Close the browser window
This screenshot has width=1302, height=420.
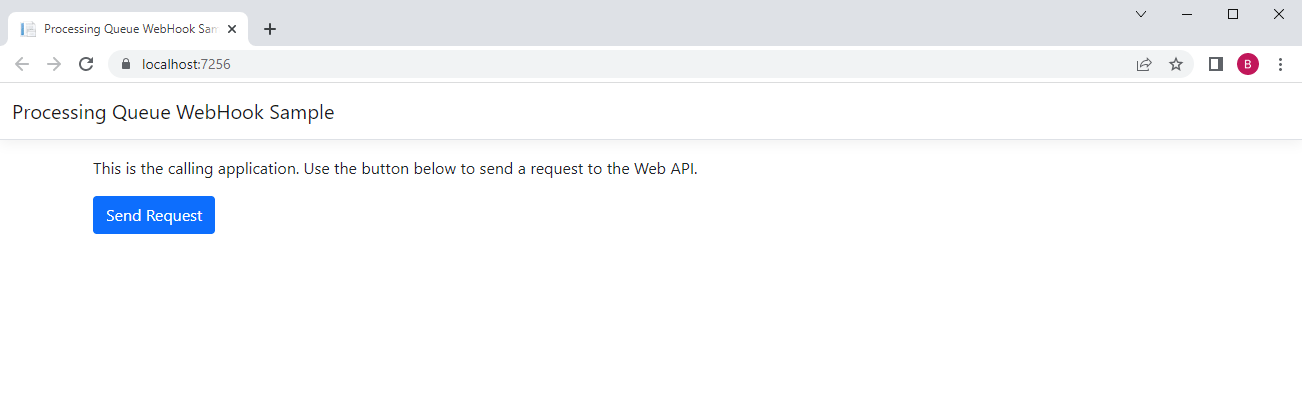(1279, 14)
